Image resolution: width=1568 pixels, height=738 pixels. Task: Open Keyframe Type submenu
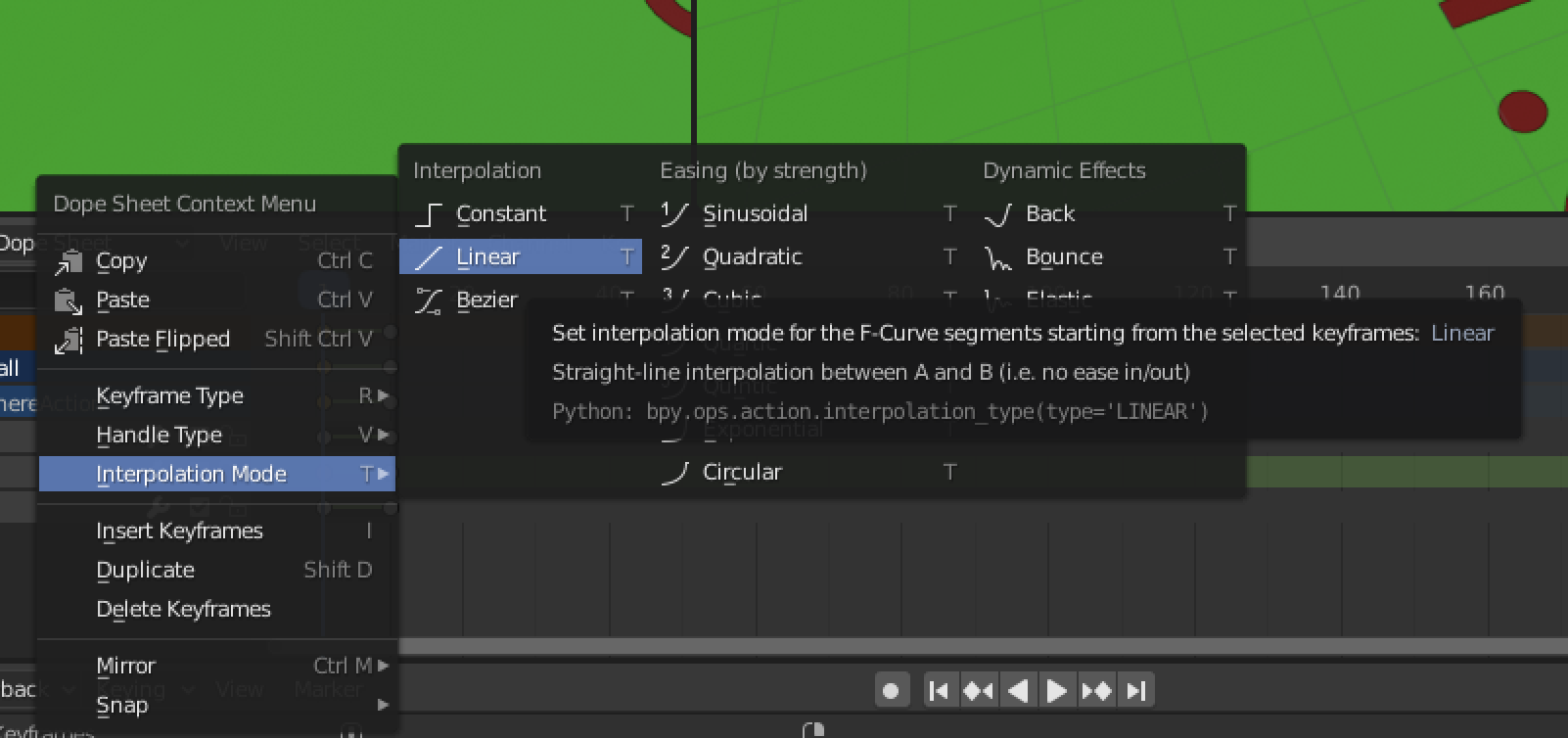click(x=216, y=395)
